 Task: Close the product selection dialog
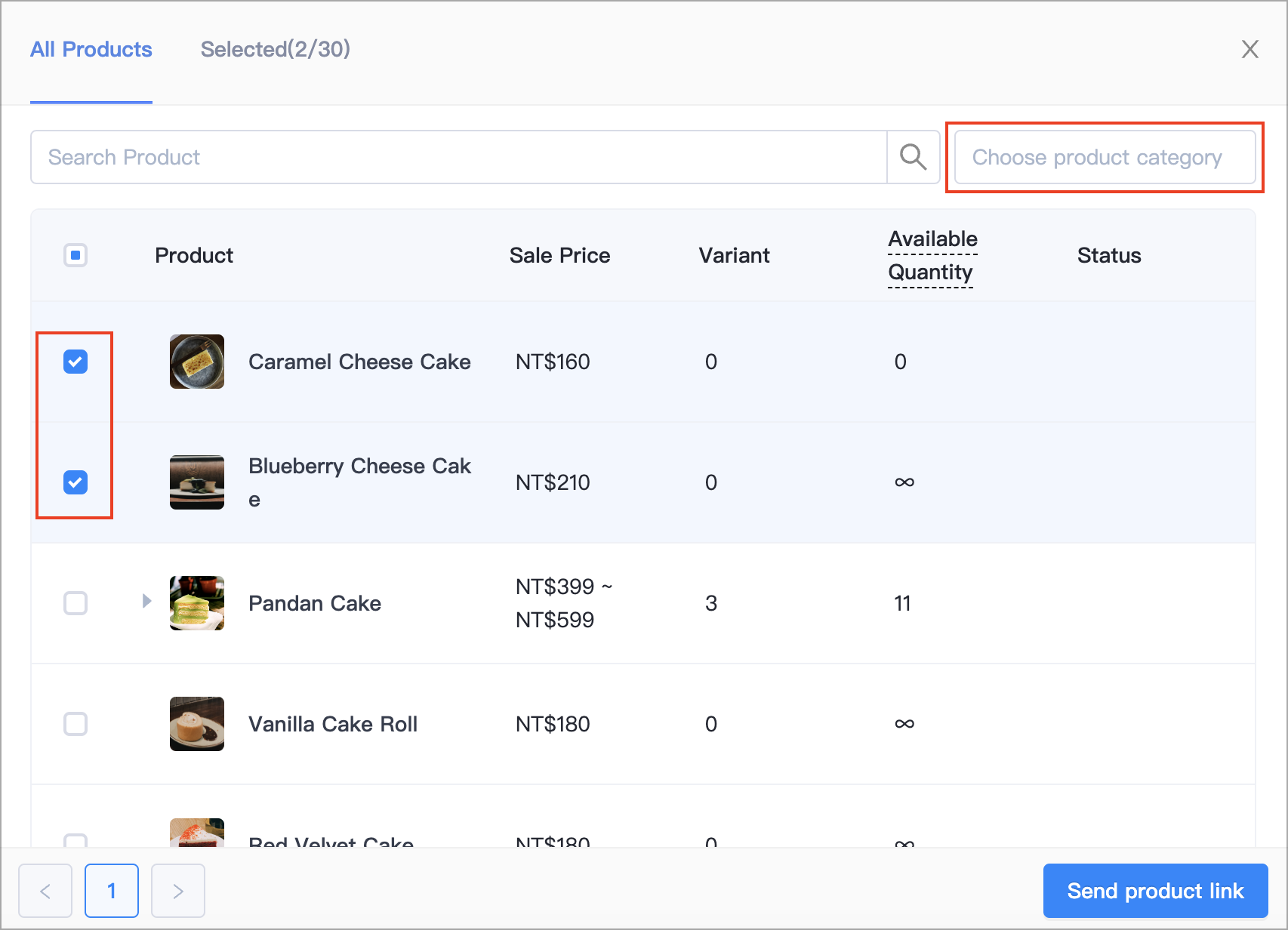click(x=1250, y=49)
